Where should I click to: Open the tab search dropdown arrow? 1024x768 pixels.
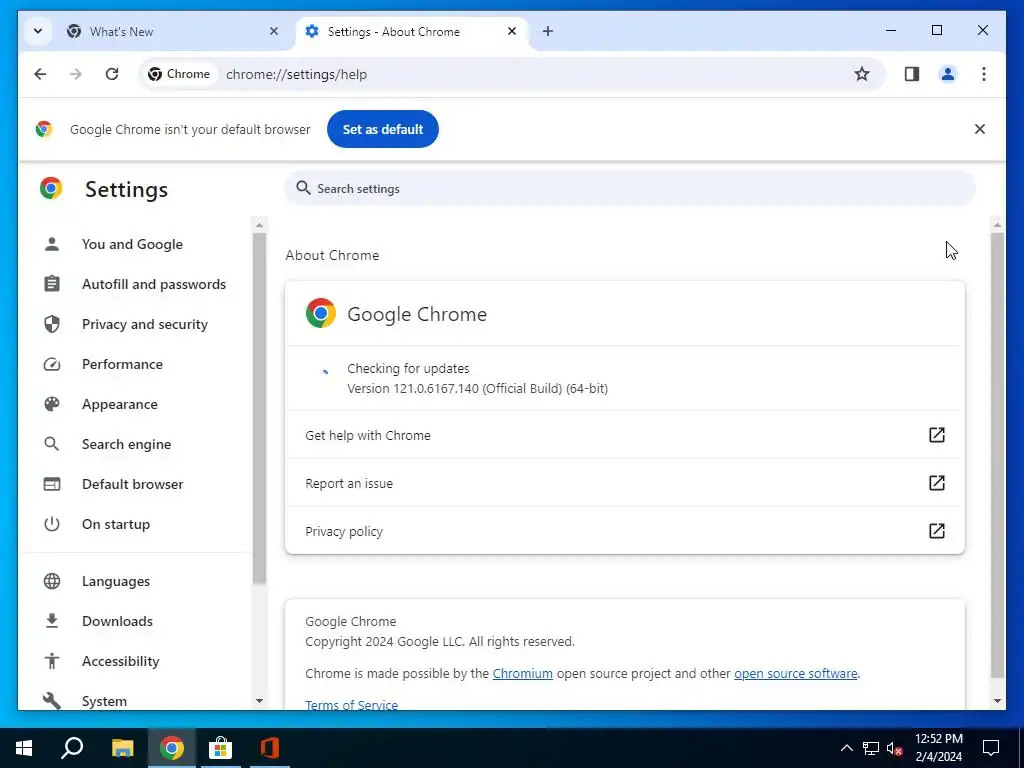click(38, 31)
